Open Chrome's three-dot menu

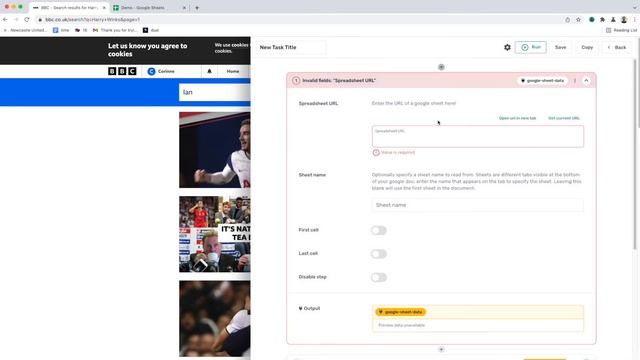coord(634,20)
